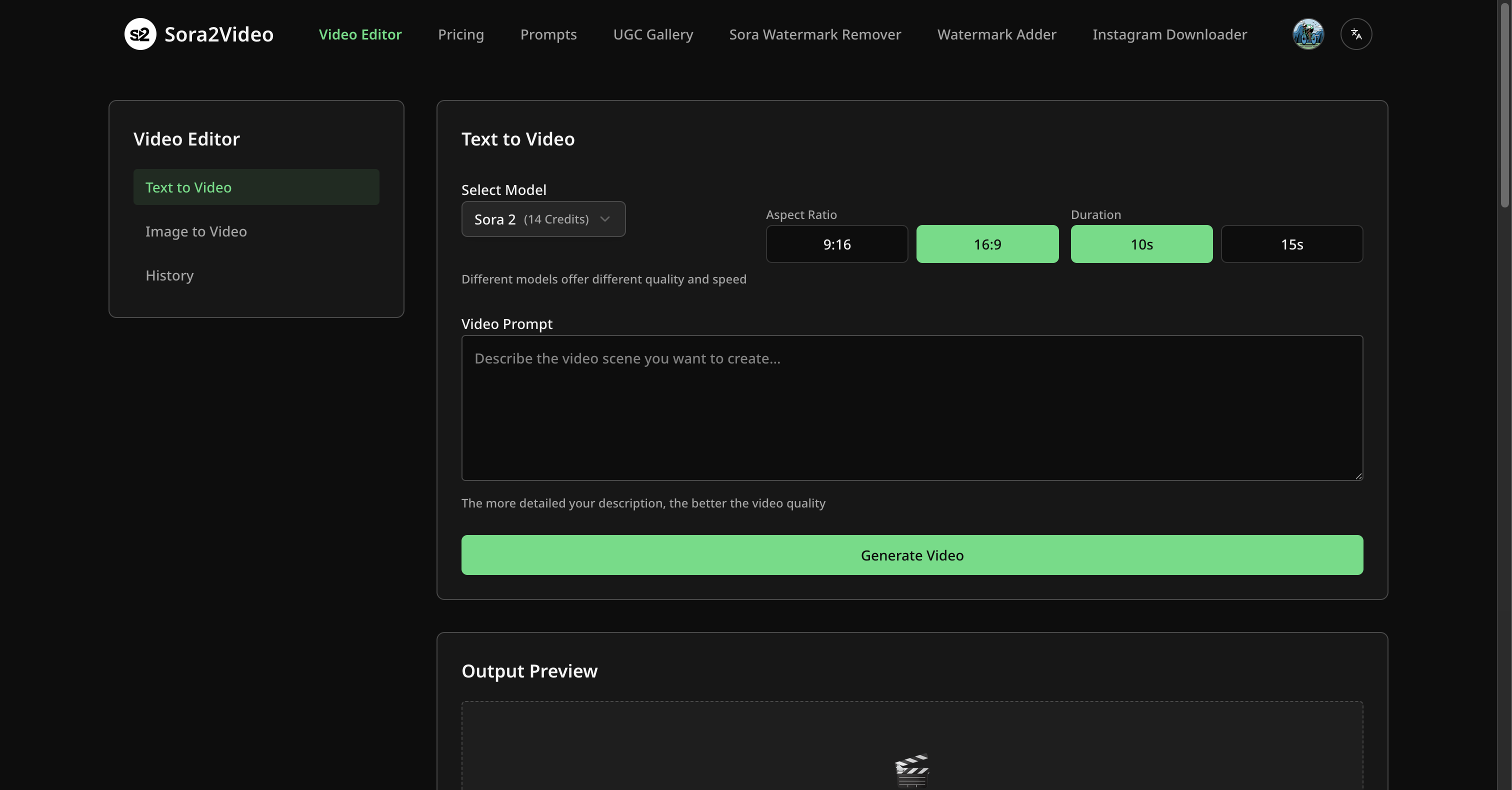Image resolution: width=1512 pixels, height=790 pixels.
Task: Select the 16:9 aspect ratio
Action: (x=987, y=244)
